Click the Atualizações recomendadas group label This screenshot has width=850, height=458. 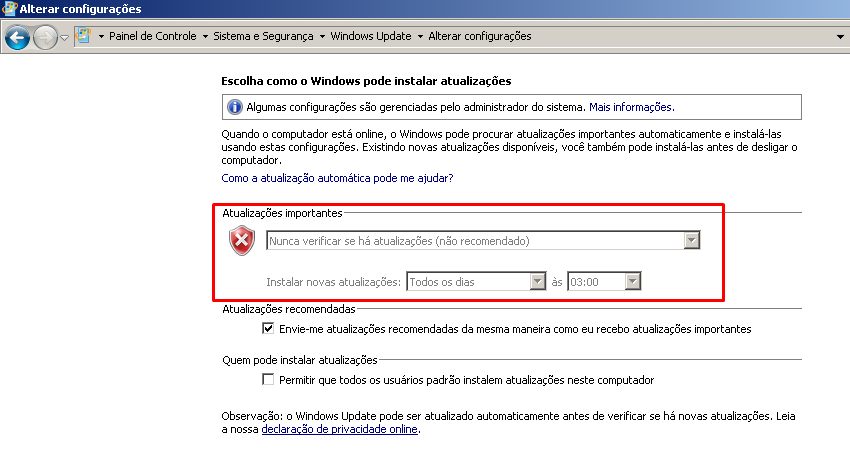click(289, 309)
